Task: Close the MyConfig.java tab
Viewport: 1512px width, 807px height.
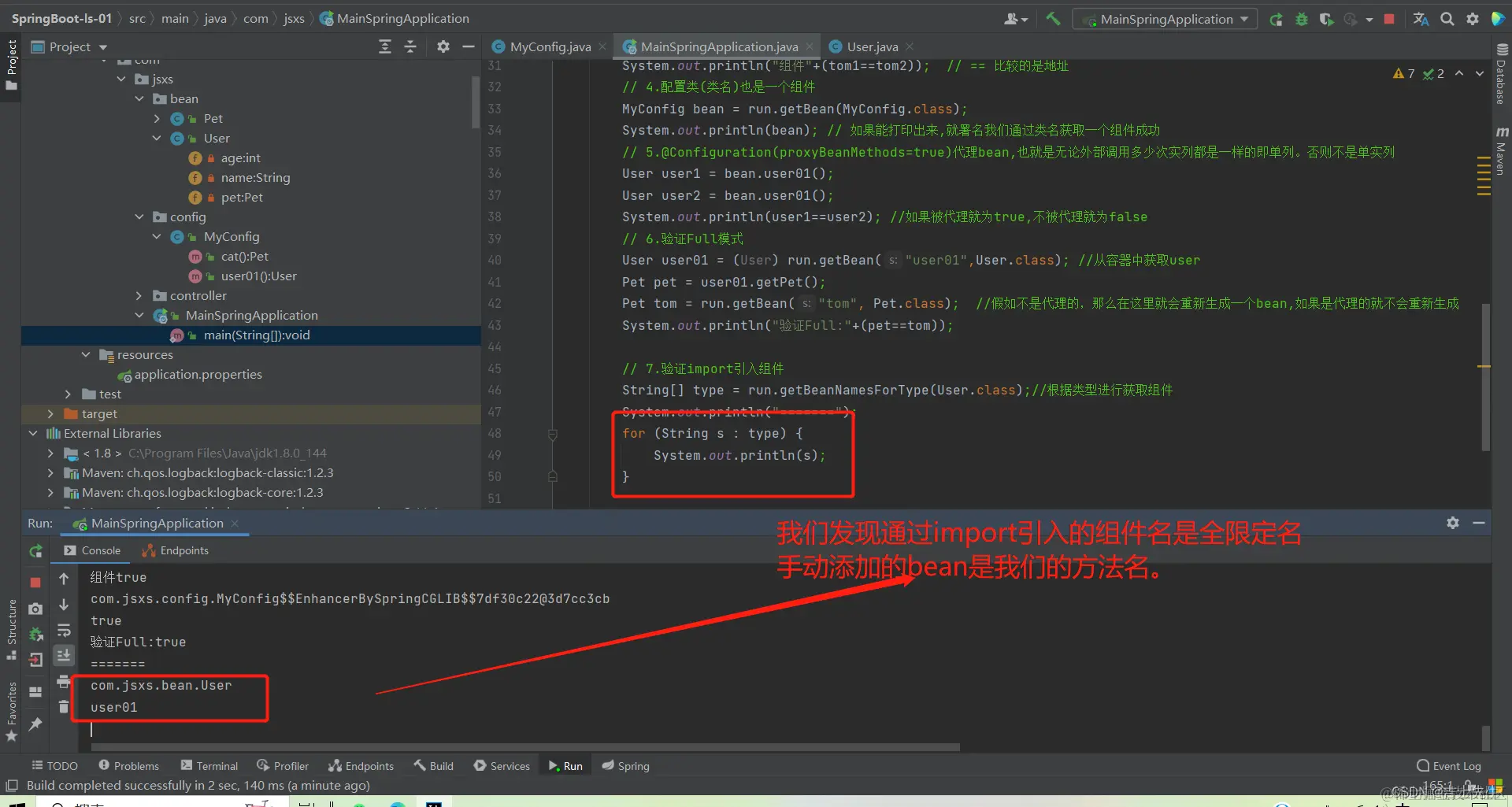Action: 602,46
